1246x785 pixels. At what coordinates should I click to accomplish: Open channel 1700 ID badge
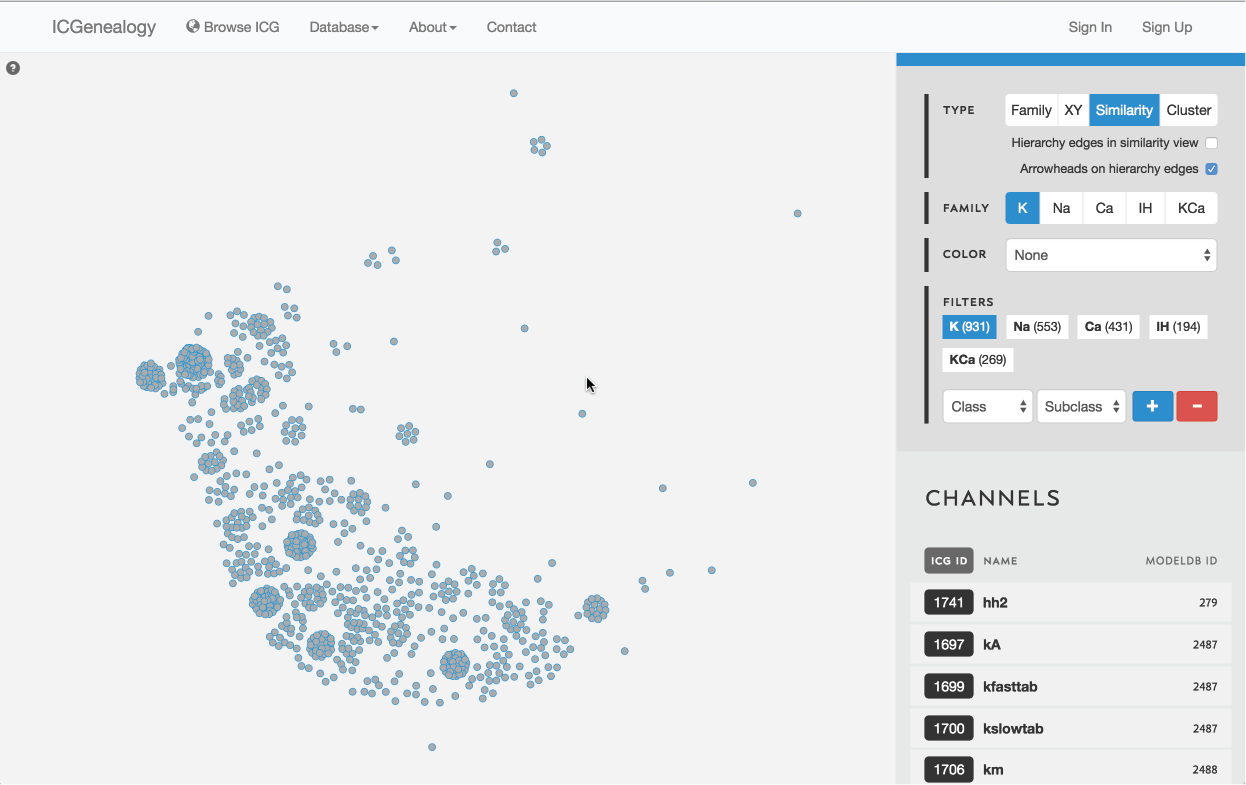coord(949,728)
